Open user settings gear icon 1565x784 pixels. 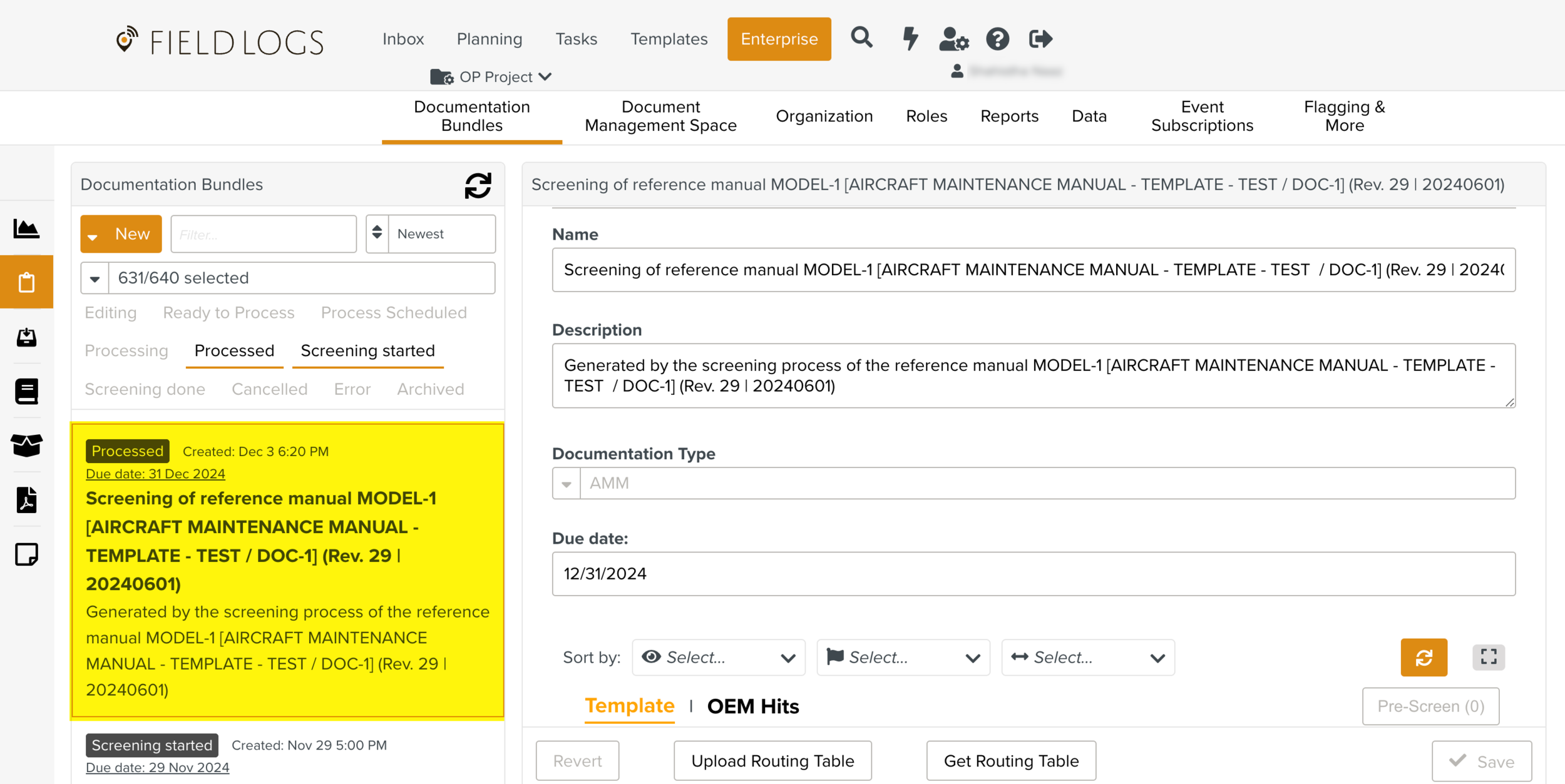click(953, 39)
